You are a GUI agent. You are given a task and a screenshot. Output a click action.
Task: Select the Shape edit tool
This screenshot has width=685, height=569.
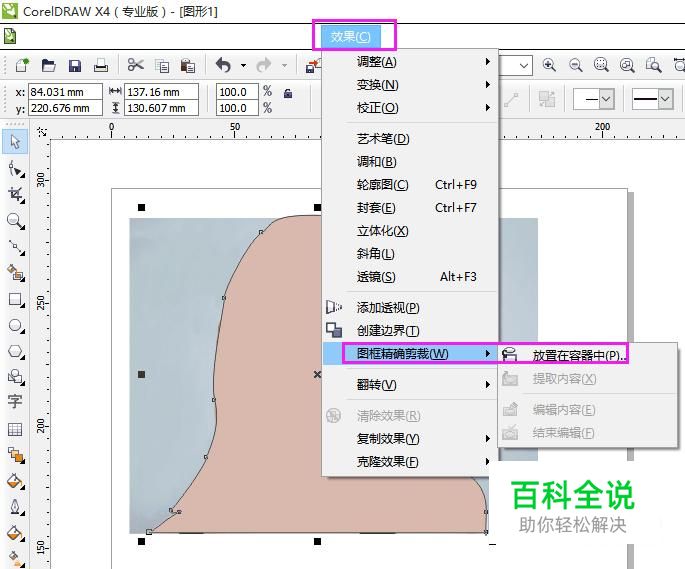click(16, 169)
